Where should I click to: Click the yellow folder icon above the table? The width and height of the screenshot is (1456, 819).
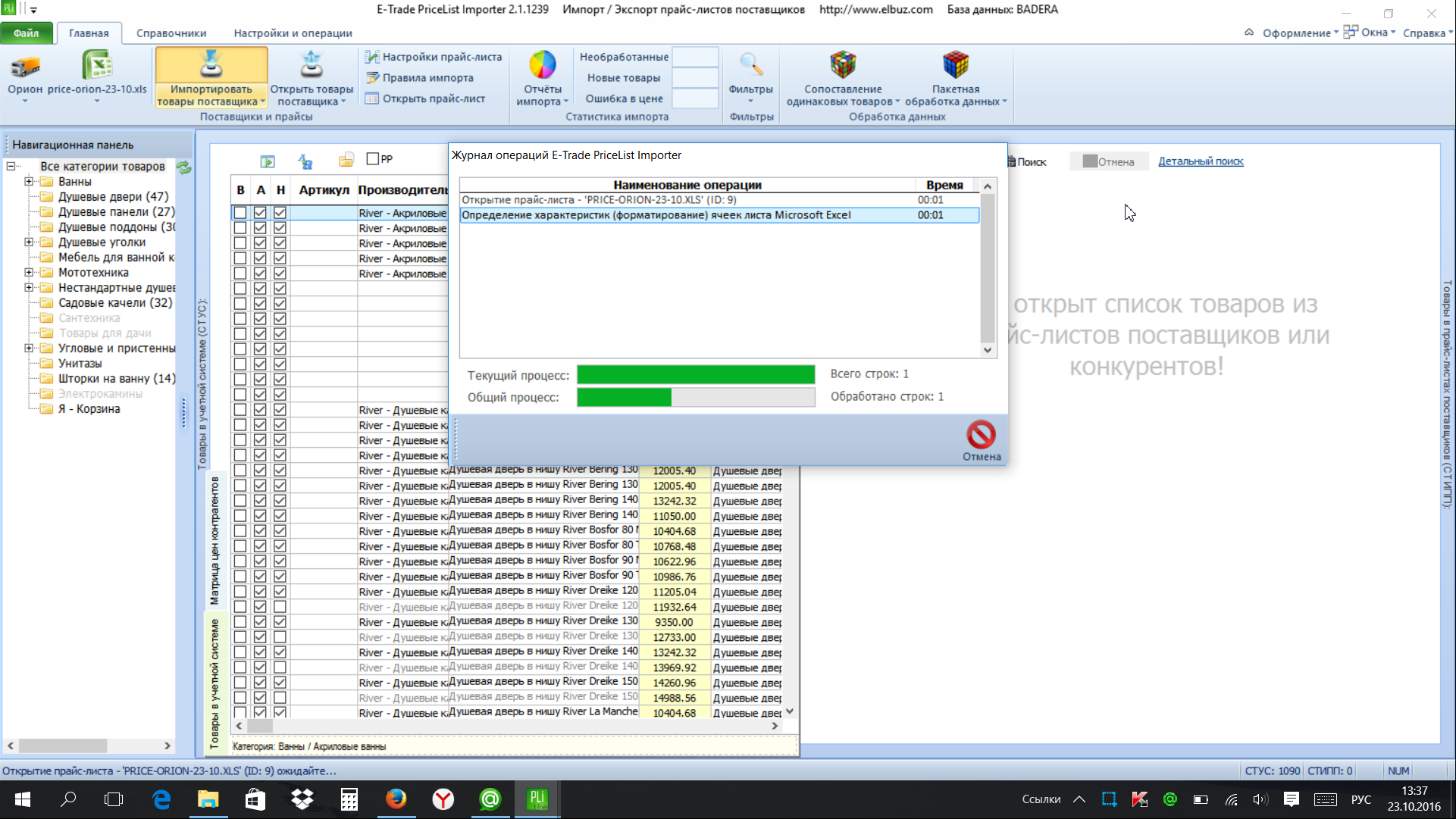(346, 160)
